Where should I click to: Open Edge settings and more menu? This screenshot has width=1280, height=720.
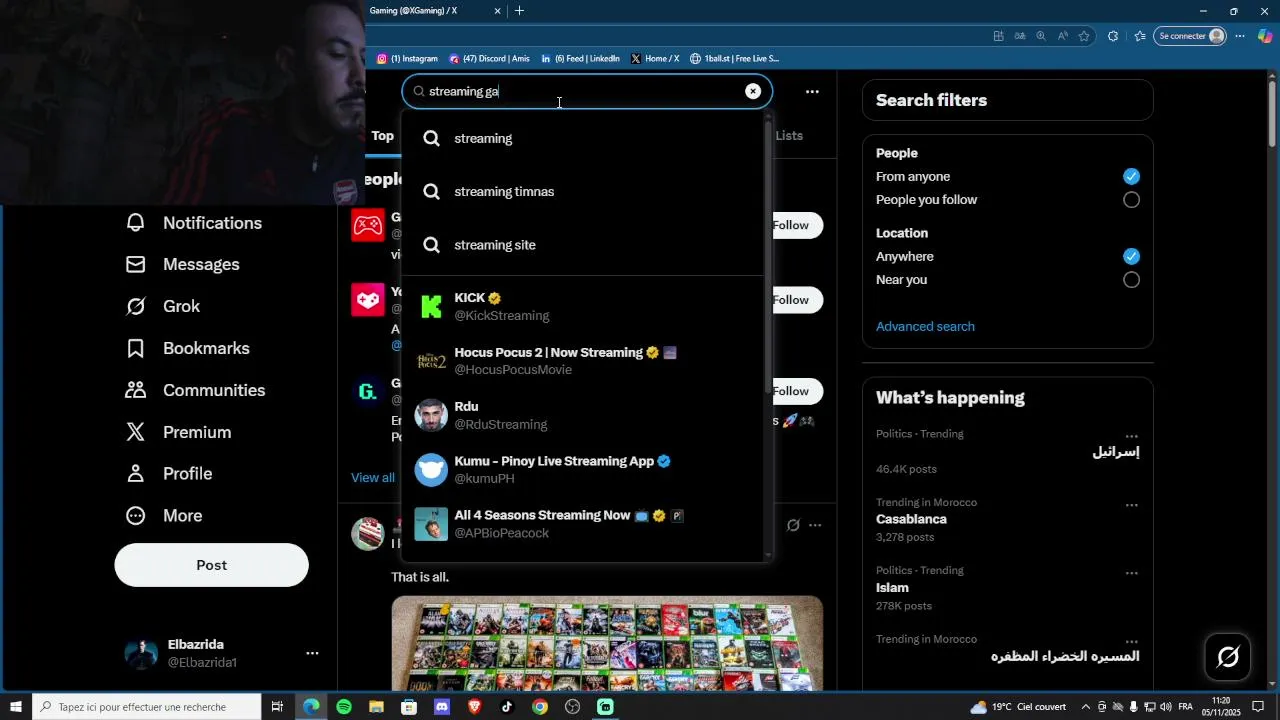(x=1239, y=36)
